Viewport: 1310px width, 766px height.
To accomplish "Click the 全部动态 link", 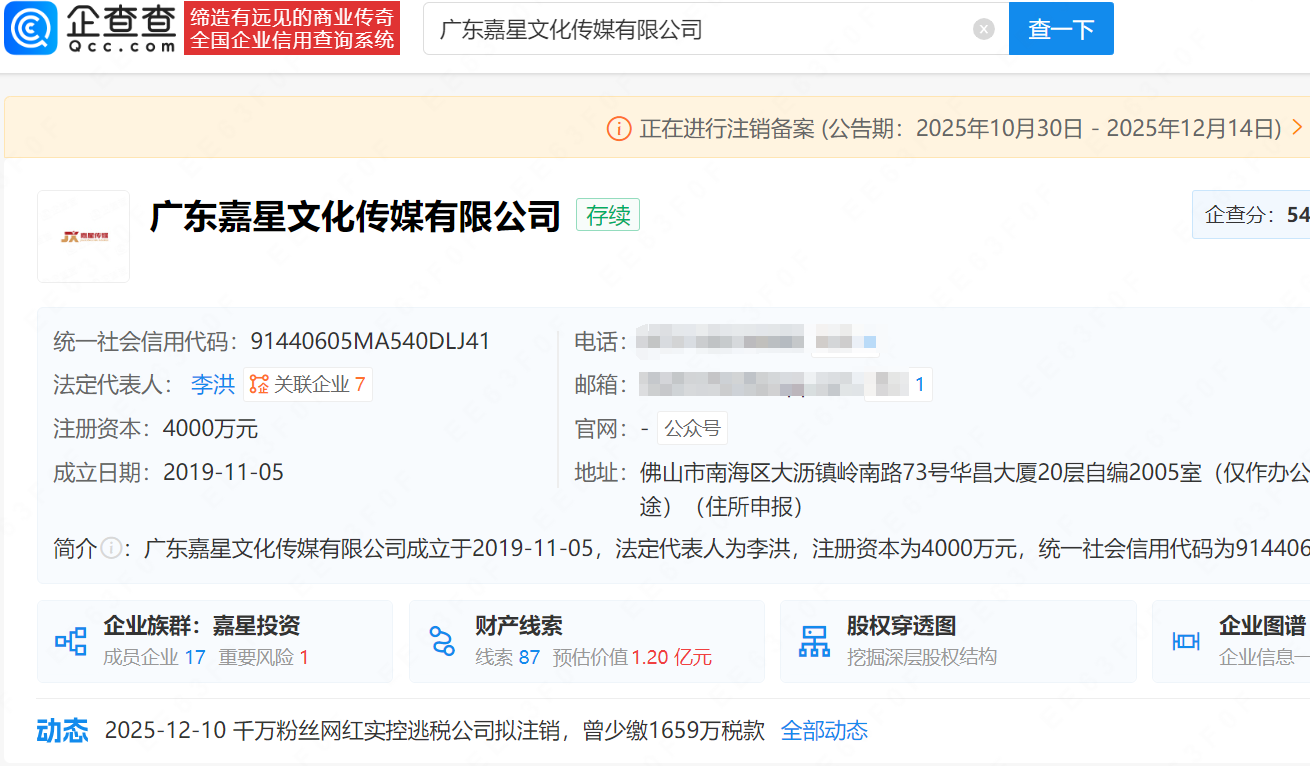I will click(x=824, y=731).
